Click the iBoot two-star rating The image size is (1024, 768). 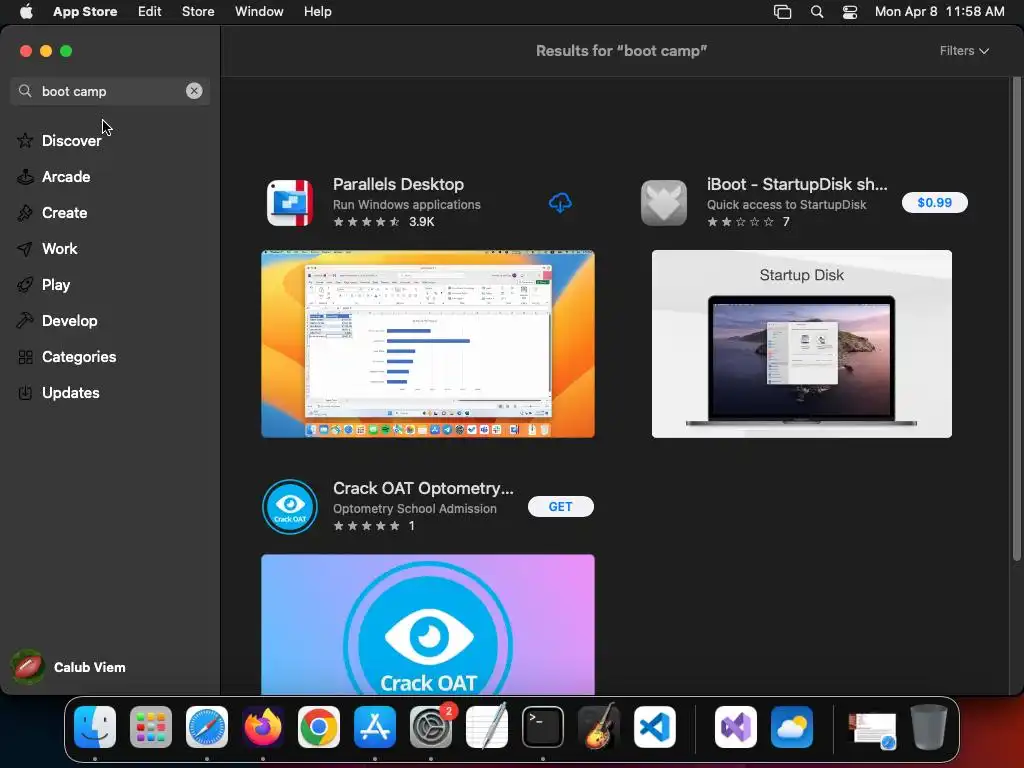click(741, 222)
